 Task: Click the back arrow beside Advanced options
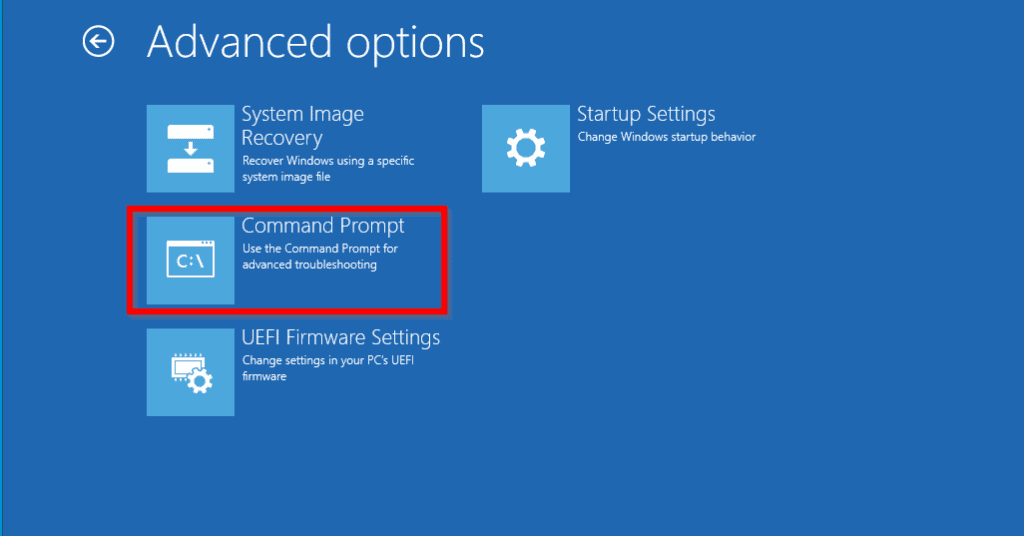98,42
